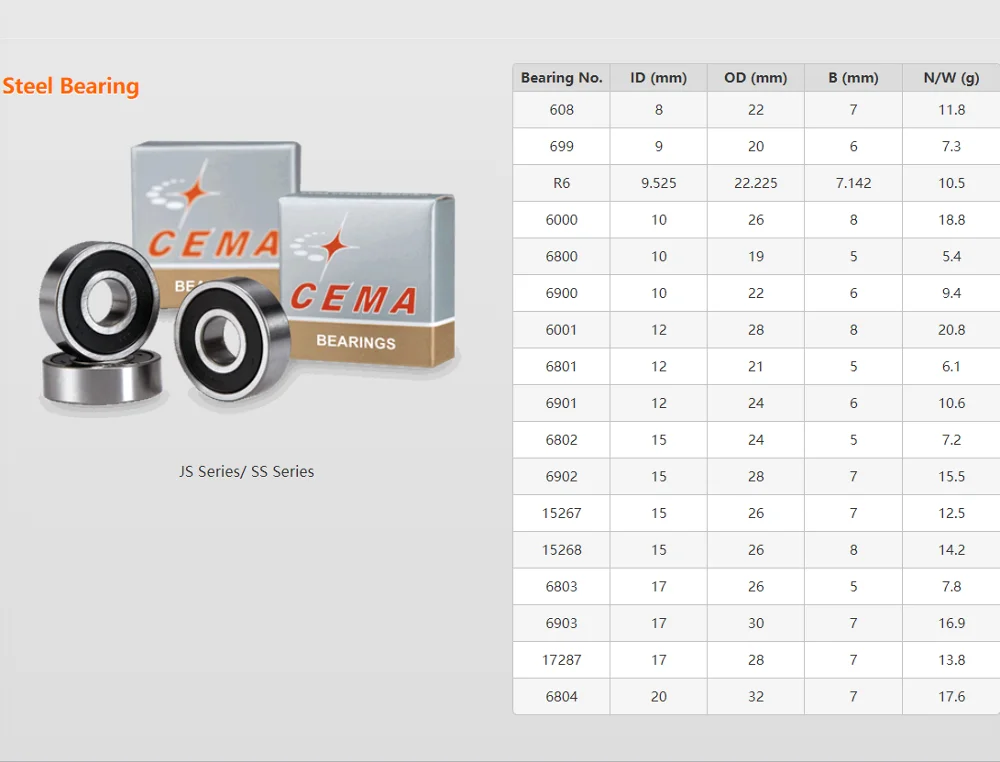The image size is (1000, 762).
Task: Click the 15.5 weight for bearing 6902
Action: (x=951, y=476)
